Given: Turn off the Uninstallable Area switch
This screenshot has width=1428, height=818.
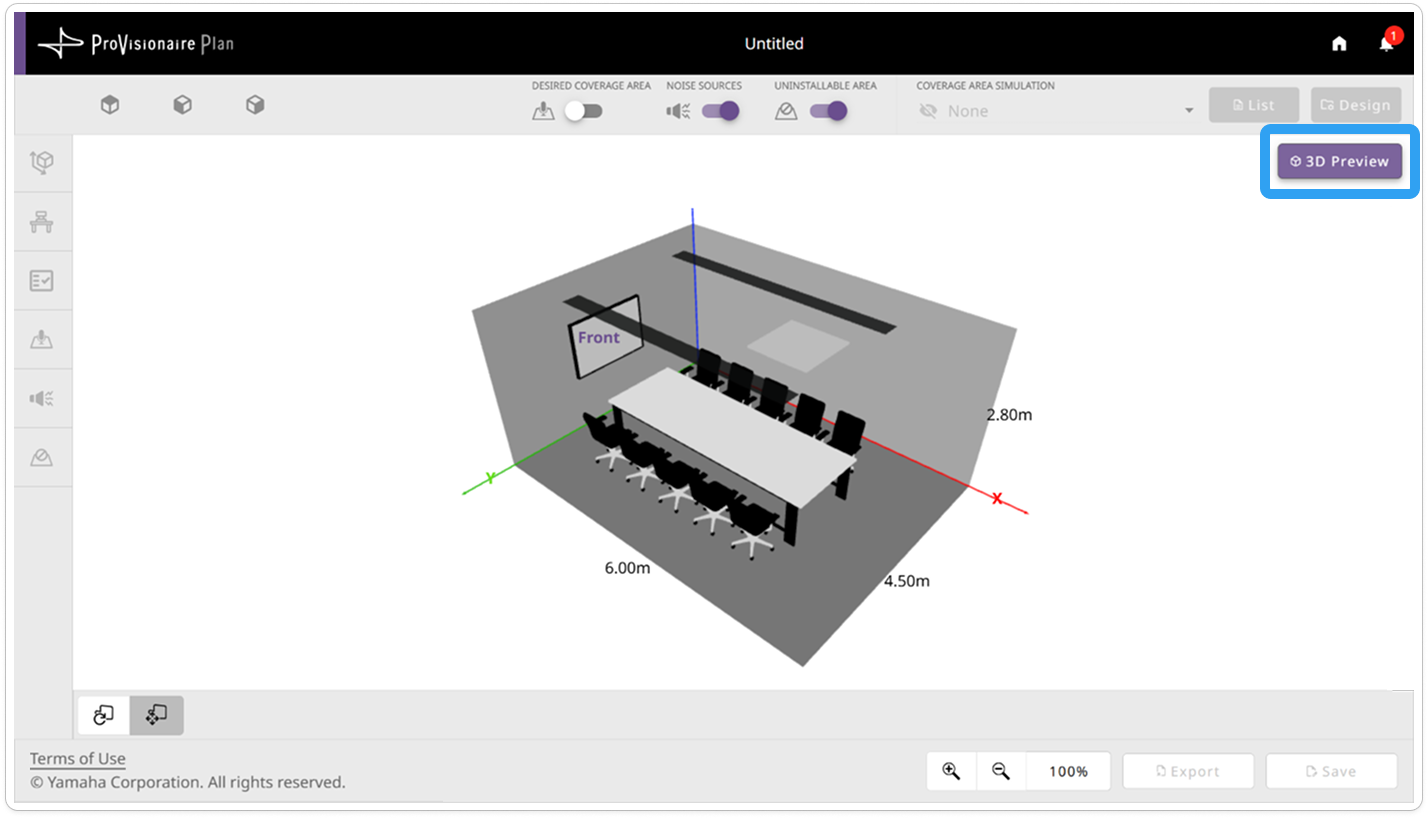Looking at the screenshot, I should coord(828,111).
